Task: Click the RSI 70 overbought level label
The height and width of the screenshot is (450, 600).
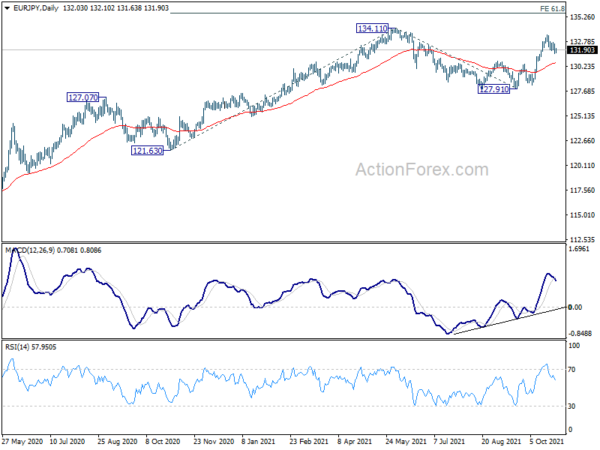Action: (571, 370)
